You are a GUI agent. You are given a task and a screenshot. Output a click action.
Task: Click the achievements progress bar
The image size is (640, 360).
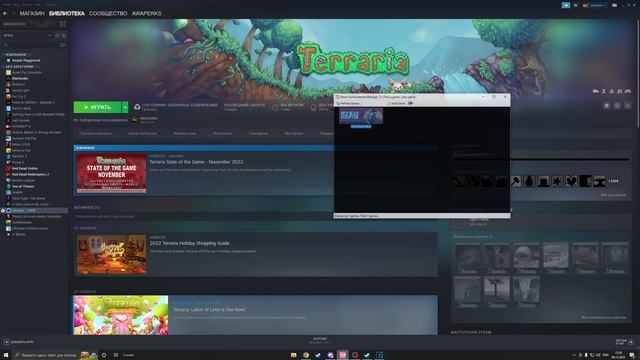540,160
